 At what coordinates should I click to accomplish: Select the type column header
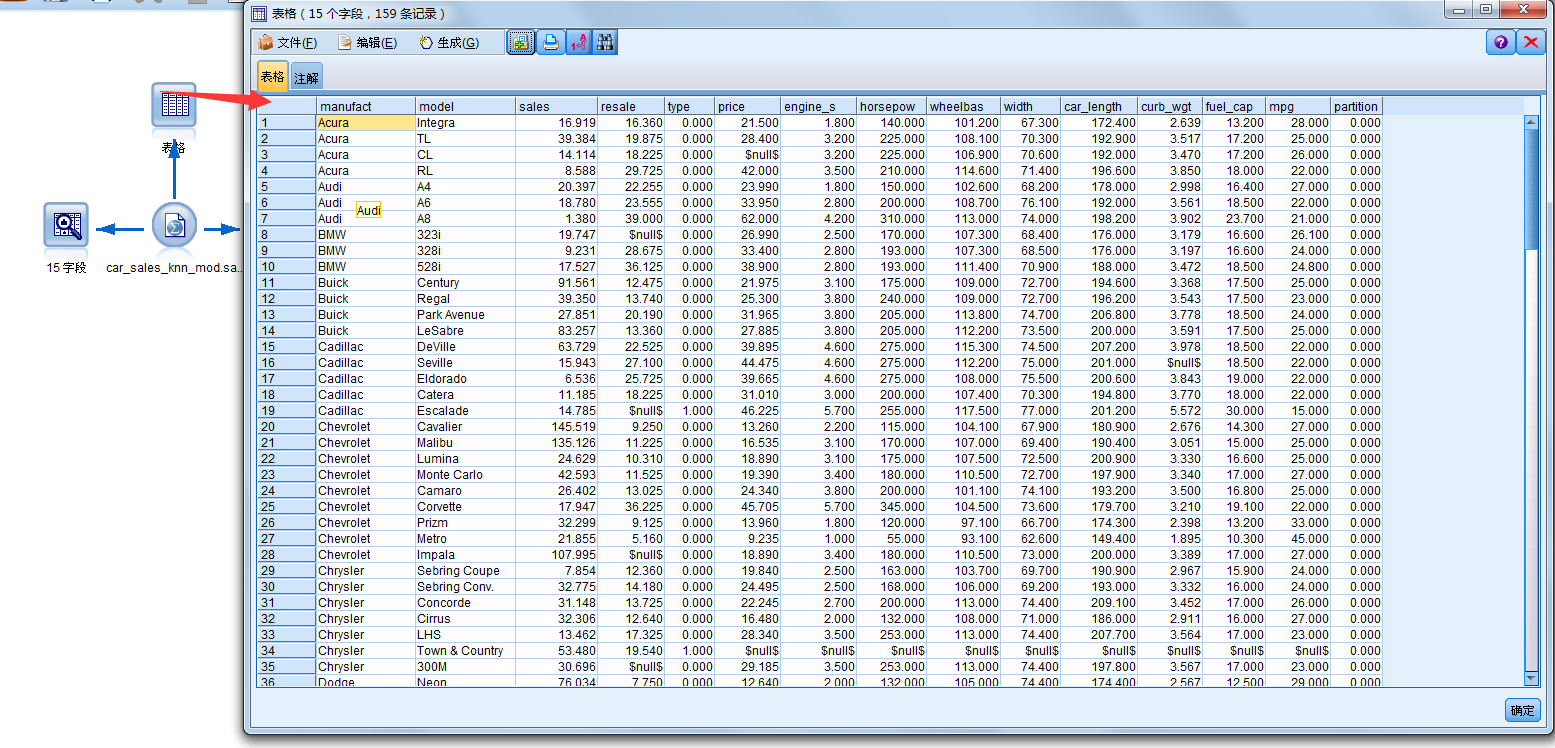(x=690, y=106)
